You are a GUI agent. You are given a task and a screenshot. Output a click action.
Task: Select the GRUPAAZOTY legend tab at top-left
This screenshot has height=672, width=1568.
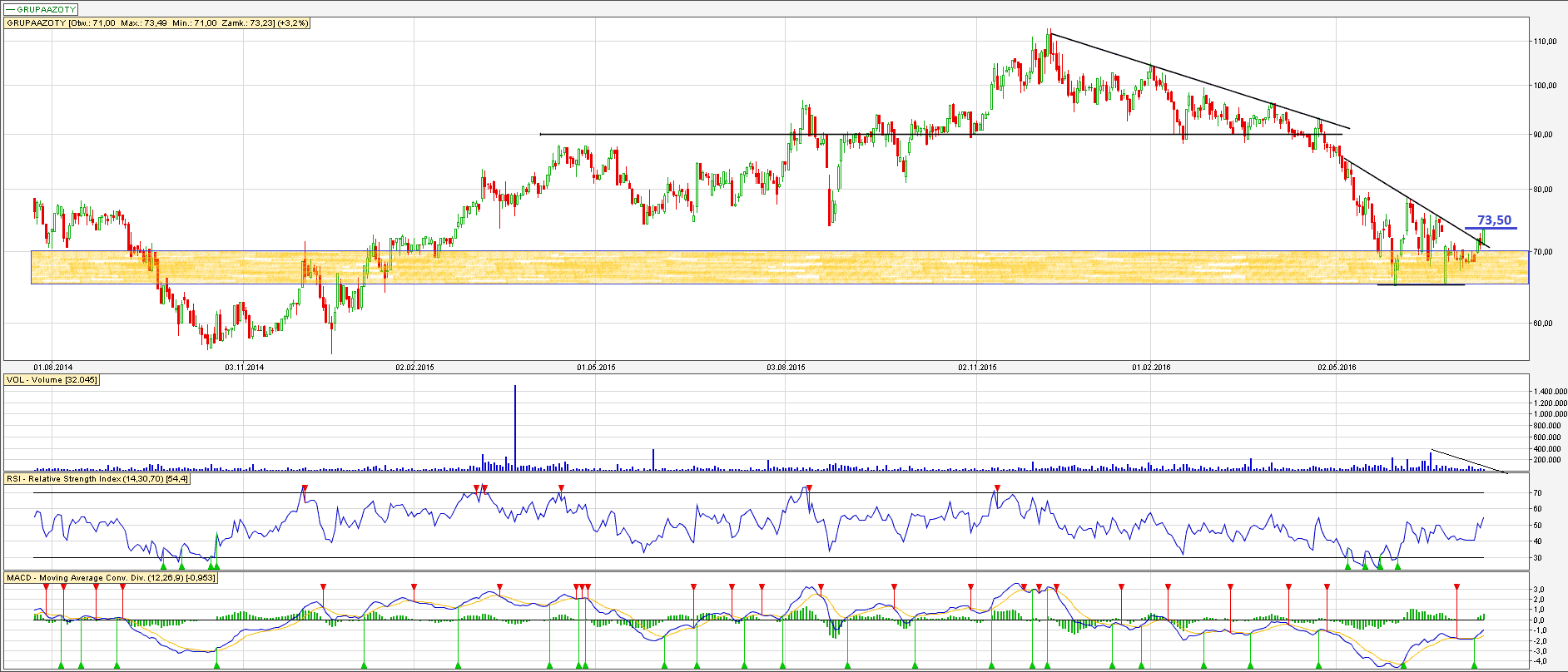tap(42, 9)
